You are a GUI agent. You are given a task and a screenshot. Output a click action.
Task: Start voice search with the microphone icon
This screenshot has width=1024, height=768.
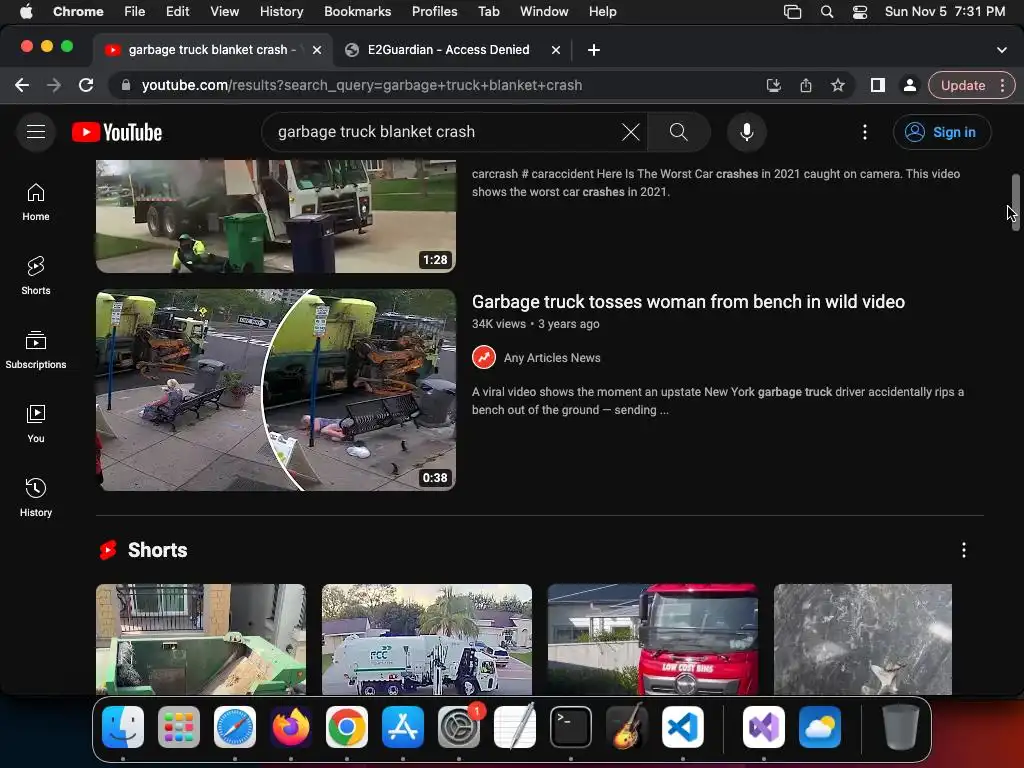click(746, 132)
